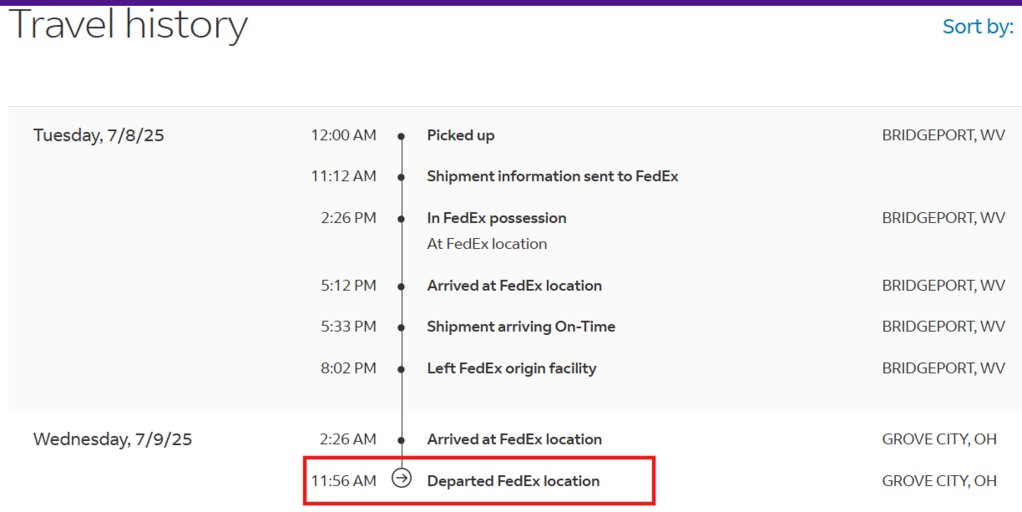Viewport: 1022px width, 512px height.
Task: Click the Picked up status text
Action: click(461, 135)
